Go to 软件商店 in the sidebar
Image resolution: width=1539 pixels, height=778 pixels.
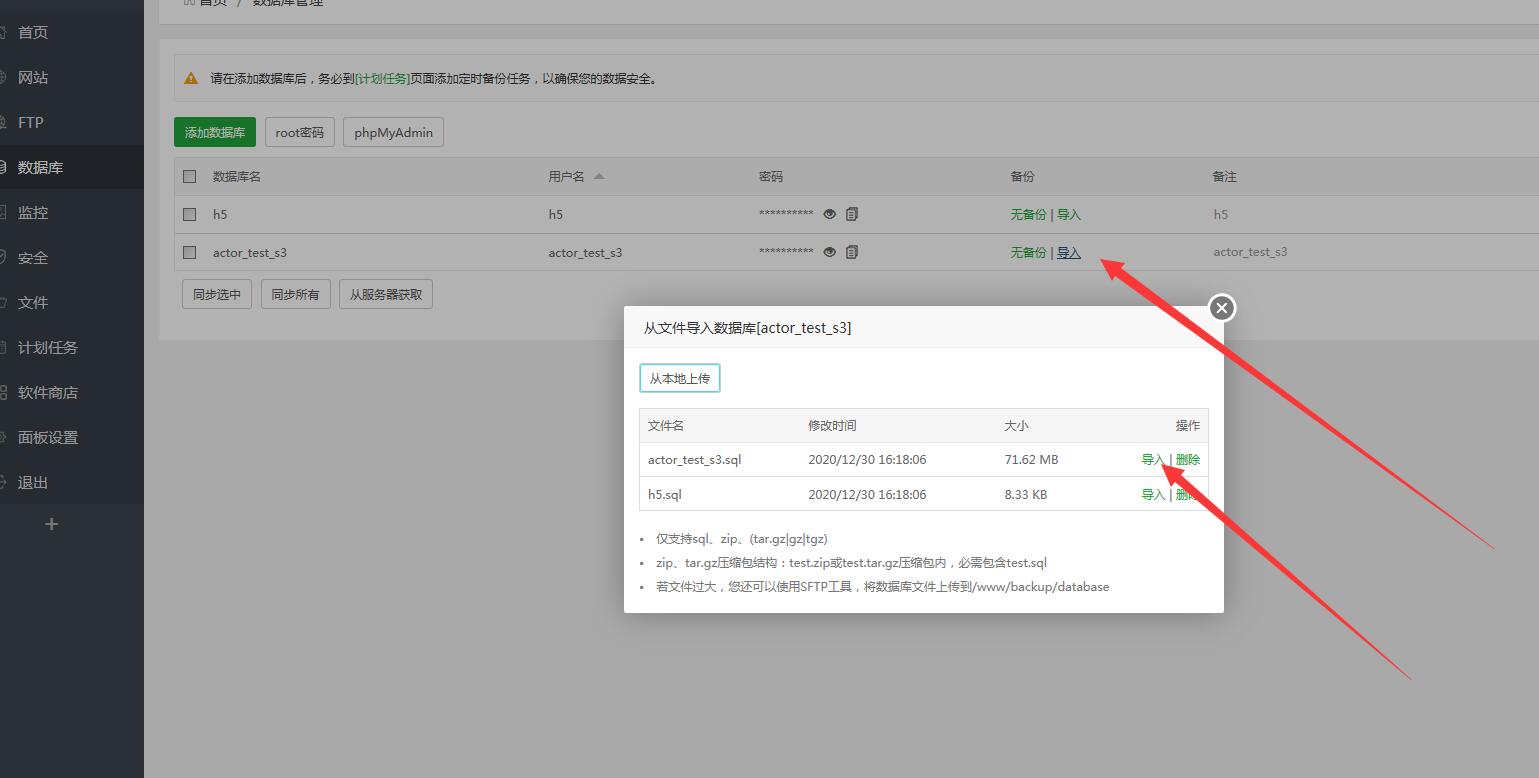pos(47,392)
